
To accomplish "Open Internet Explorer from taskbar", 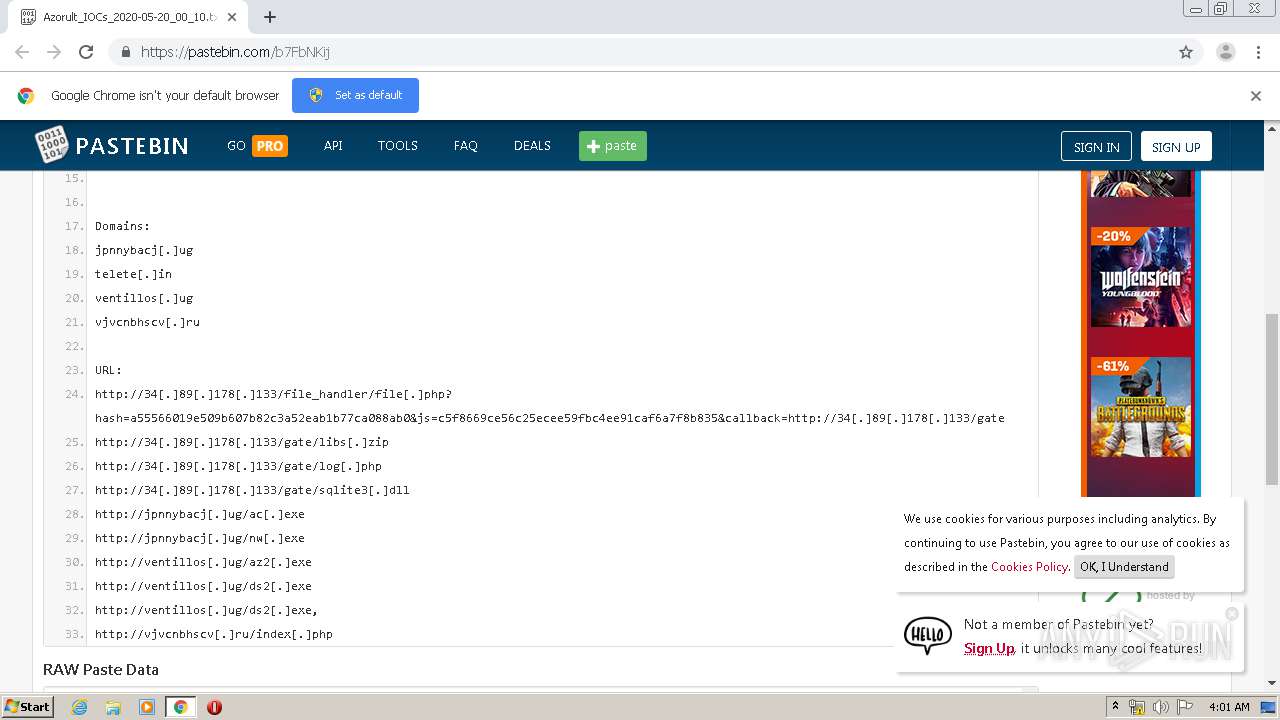I will click(80, 707).
